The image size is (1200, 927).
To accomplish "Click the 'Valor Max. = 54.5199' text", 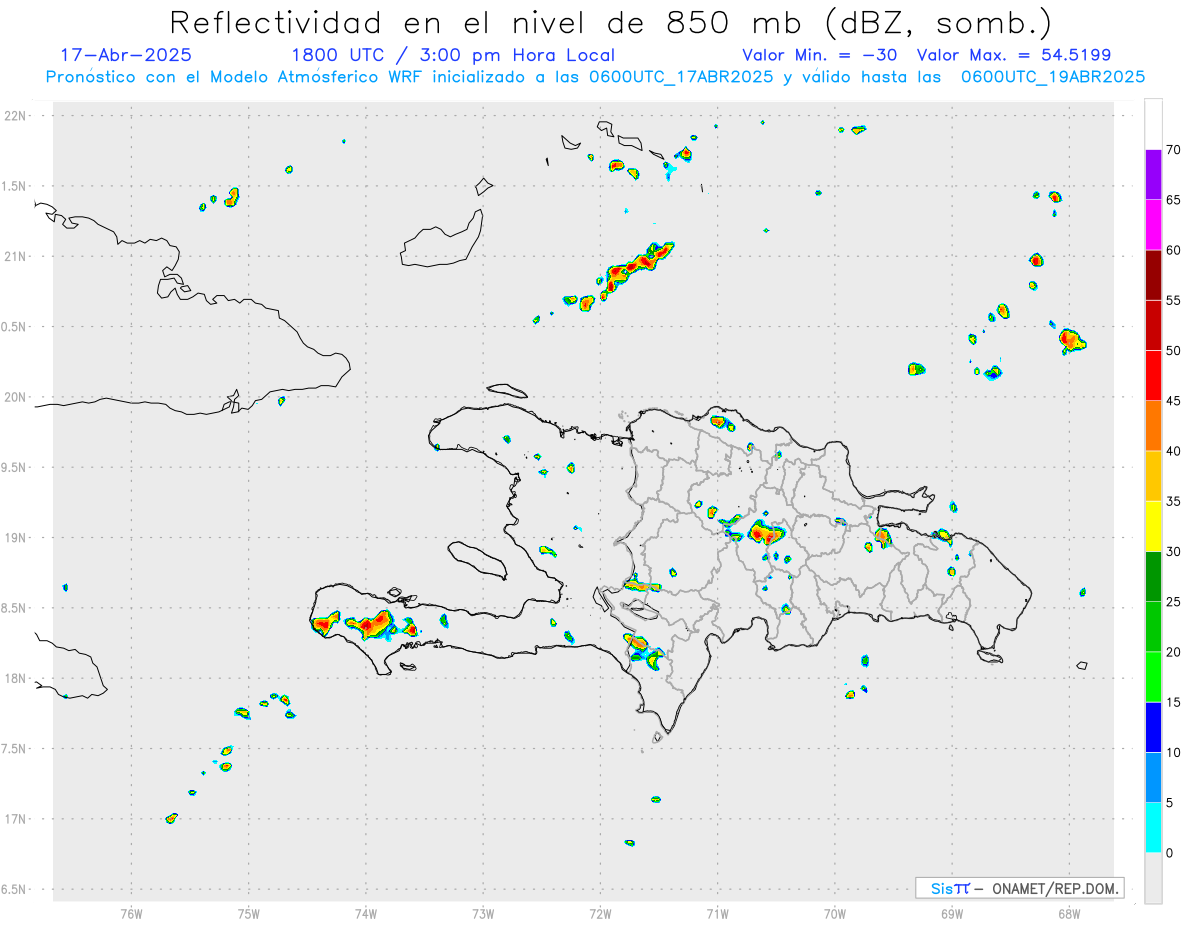I will tap(1014, 55).
